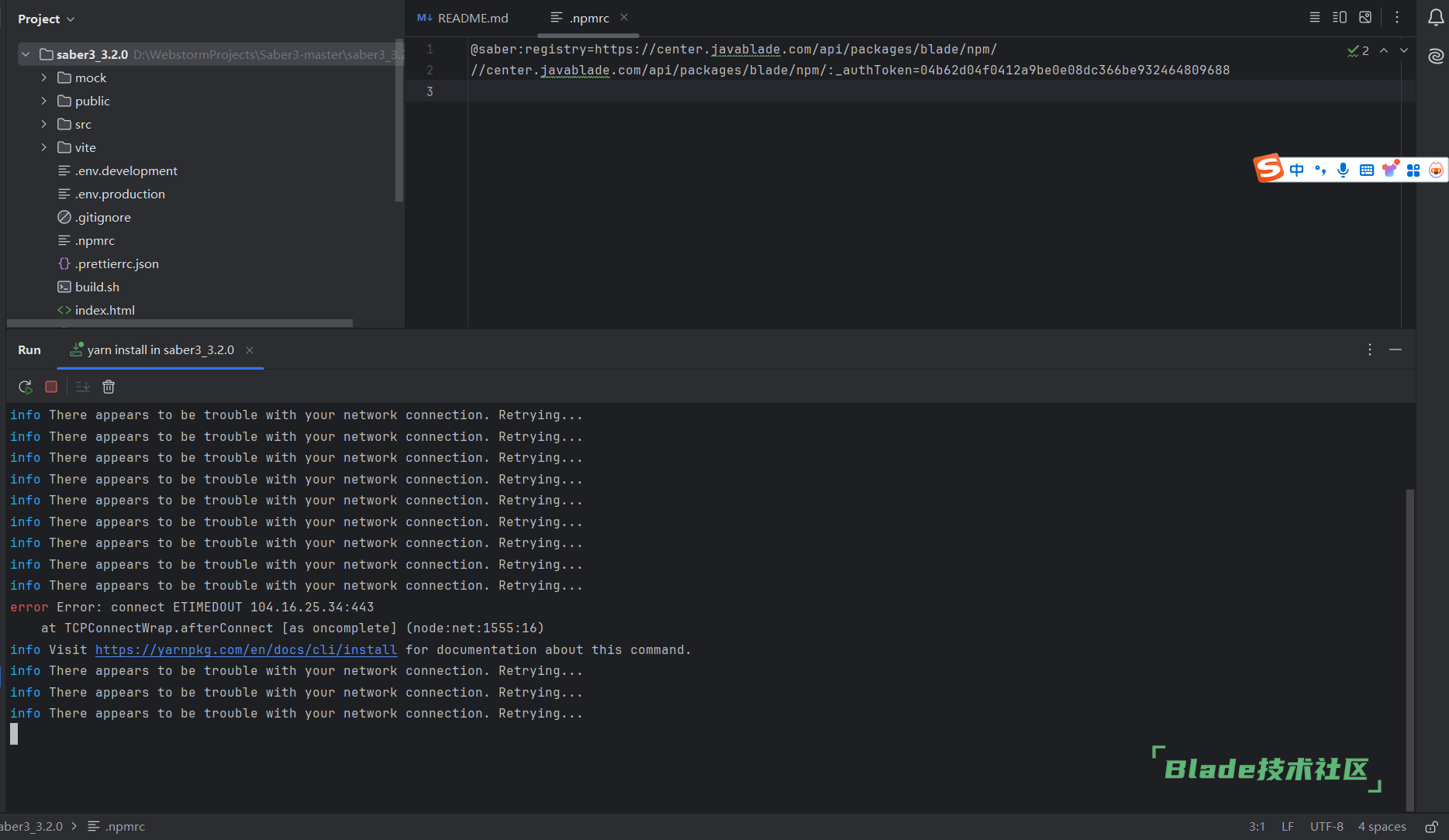Place the cursor on editor line 3
The height and width of the screenshot is (840, 1449).
tap(934, 91)
